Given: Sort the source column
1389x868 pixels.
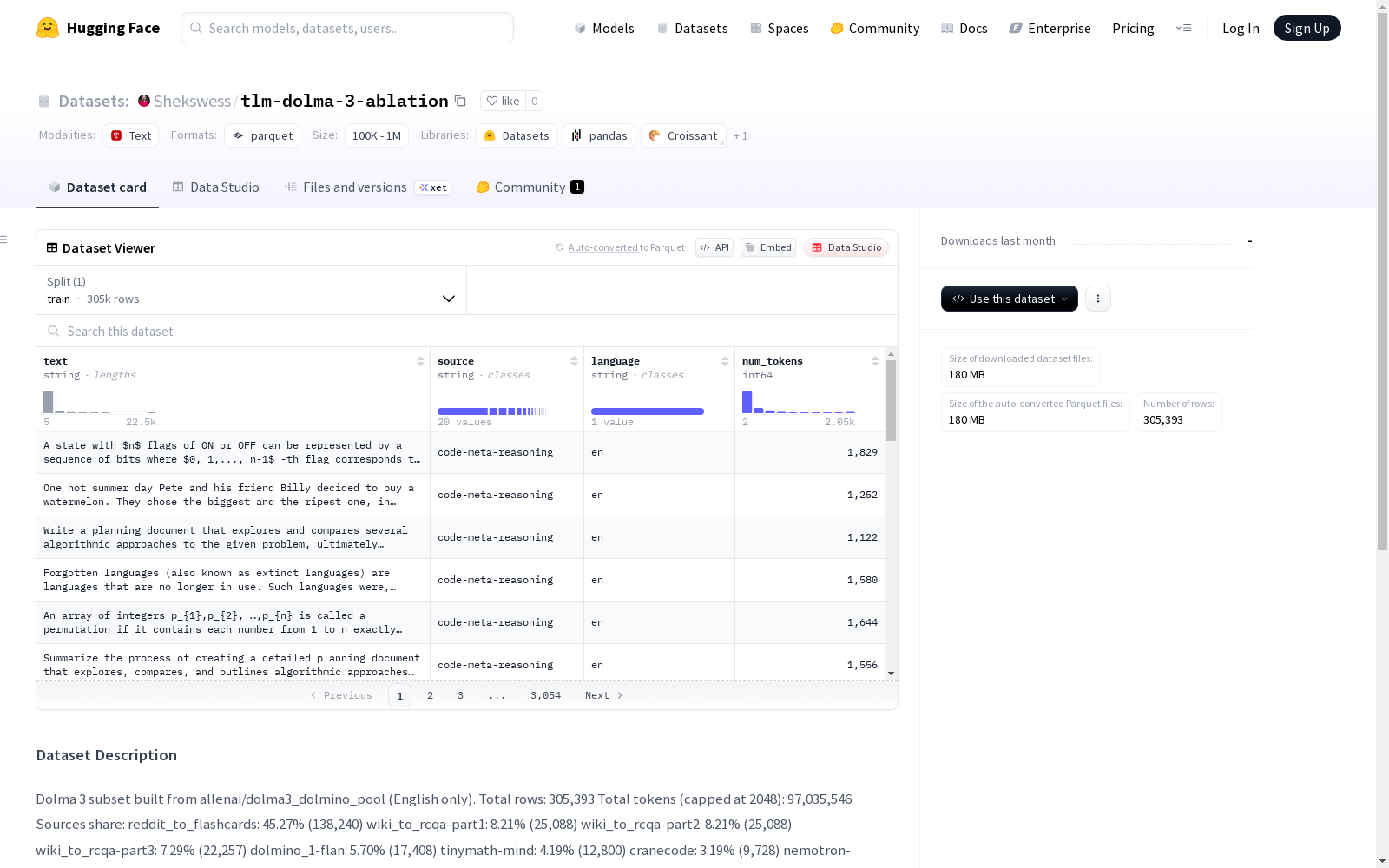Looking at the screenshot, I should click(x=574, y=361).
